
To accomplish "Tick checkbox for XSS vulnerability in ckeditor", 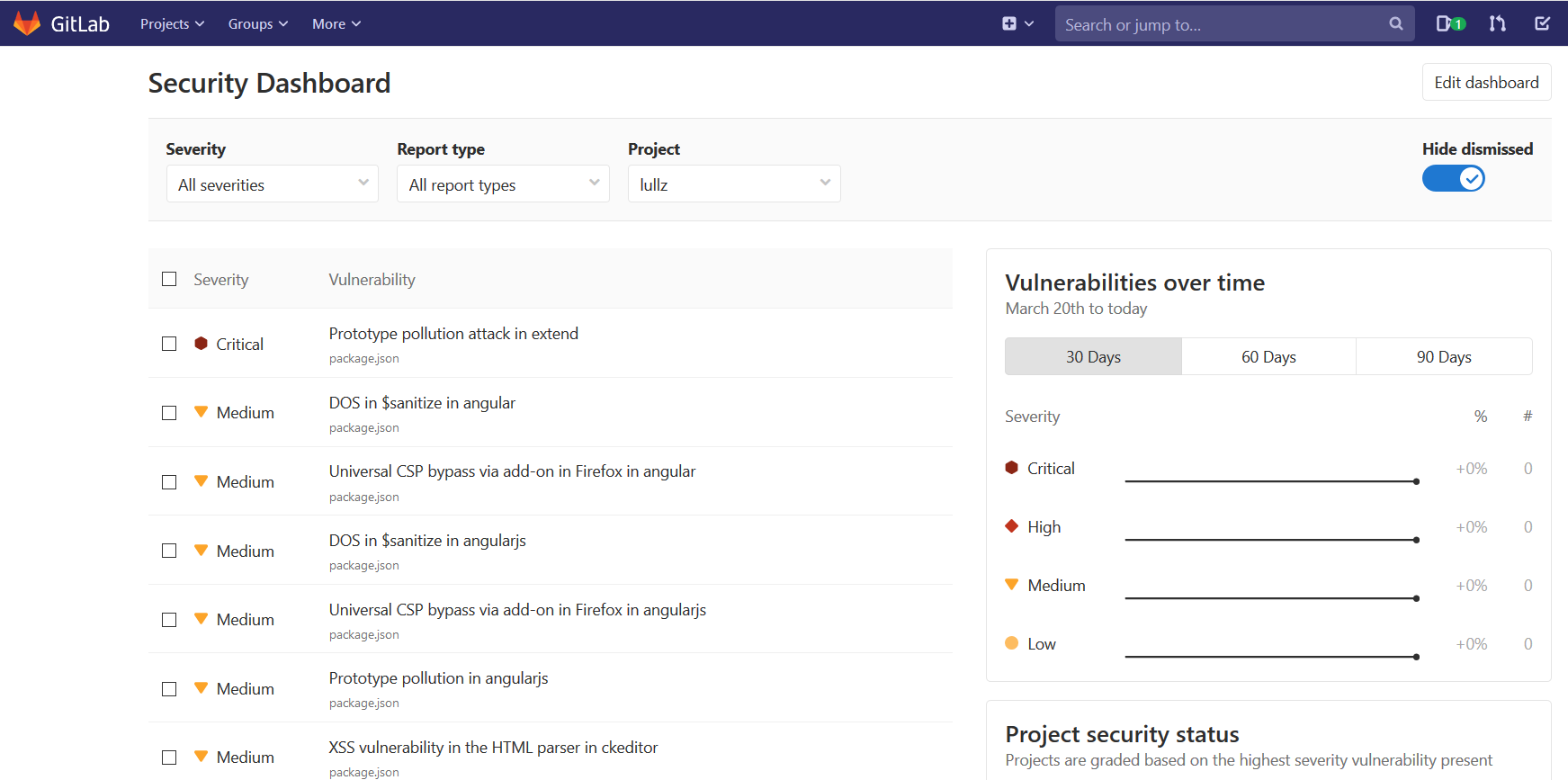I will click(x=169, y=758).
